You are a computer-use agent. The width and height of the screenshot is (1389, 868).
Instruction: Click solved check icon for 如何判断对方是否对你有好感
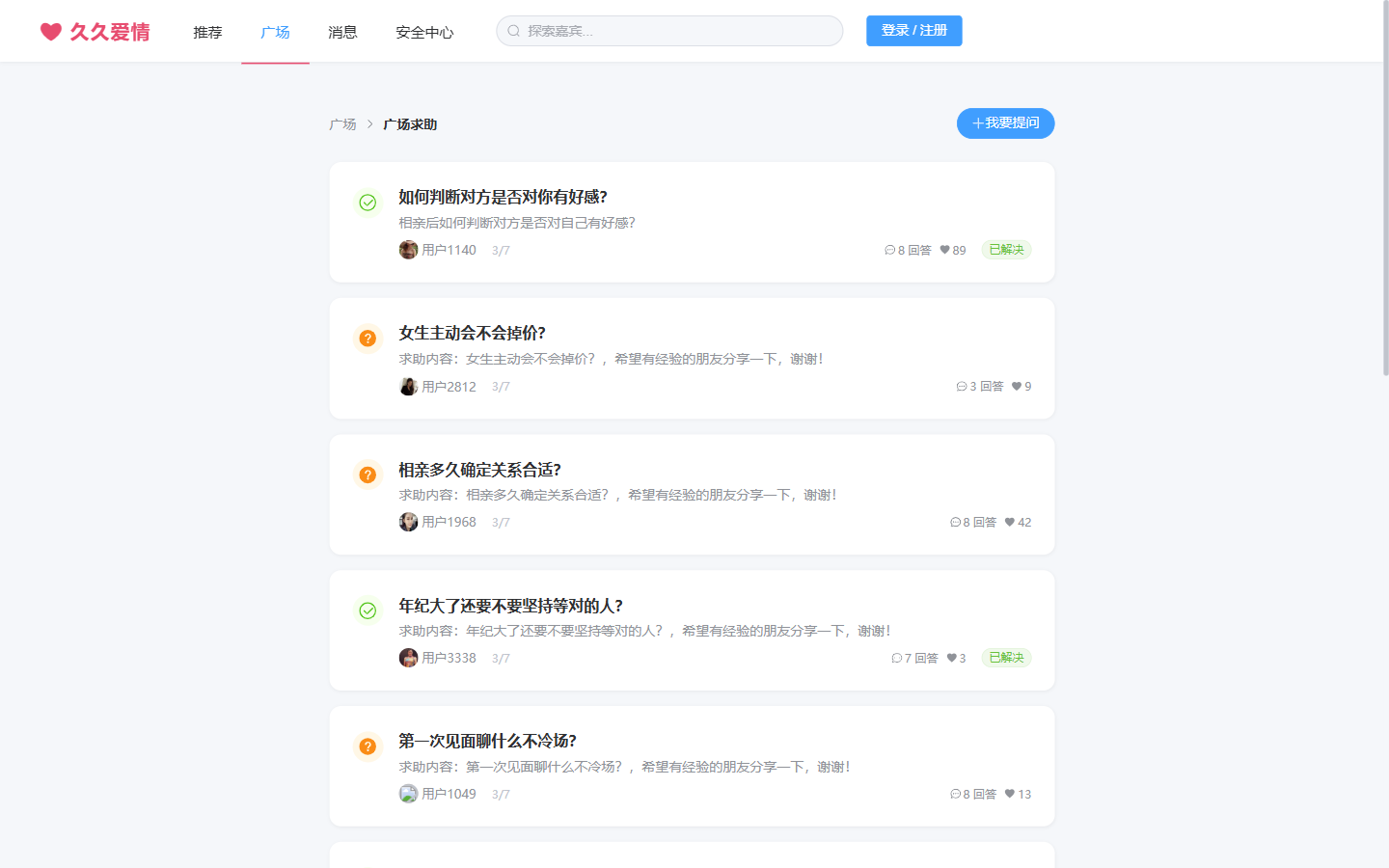pyautogui.click(x=368, y=203)
